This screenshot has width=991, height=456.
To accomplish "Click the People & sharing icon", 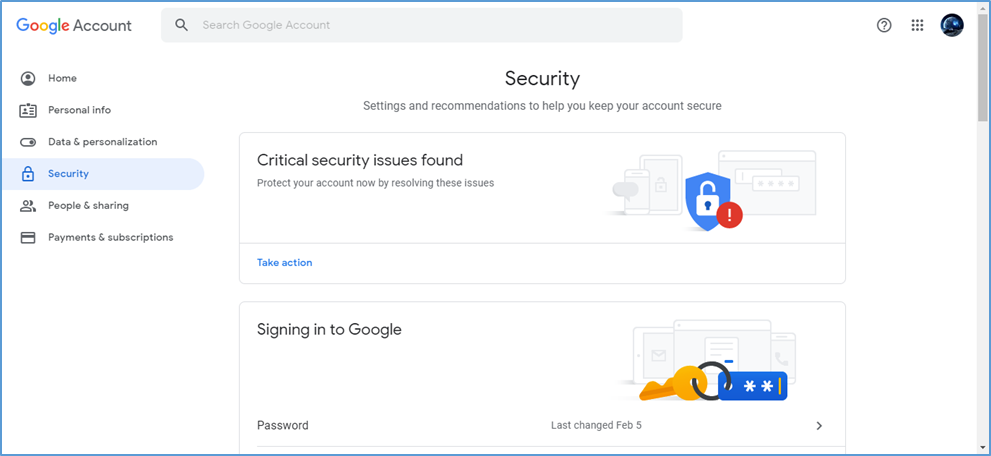I will [28, 206].
